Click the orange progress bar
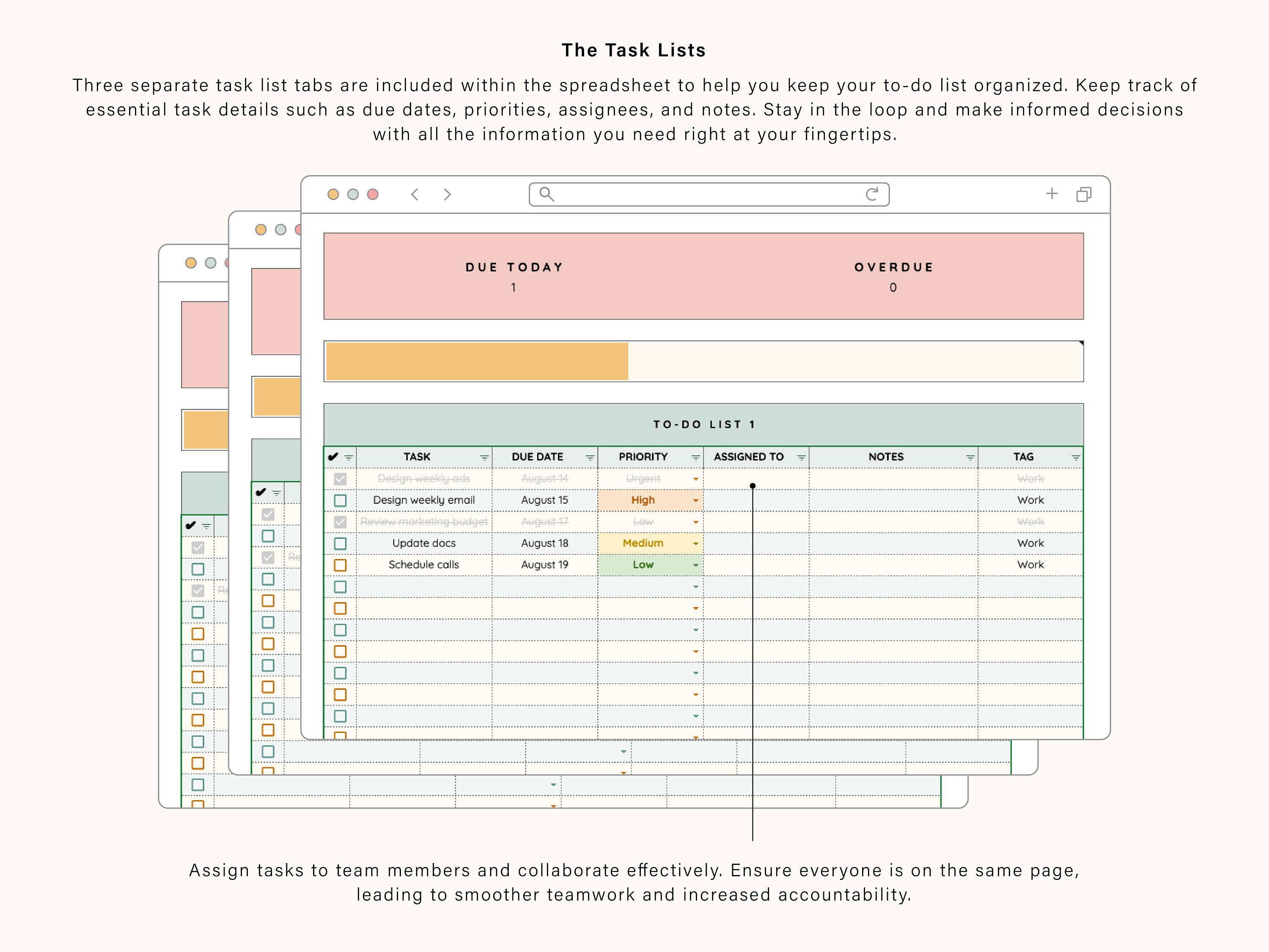The image size is (1269, 952). pos(476,361)
